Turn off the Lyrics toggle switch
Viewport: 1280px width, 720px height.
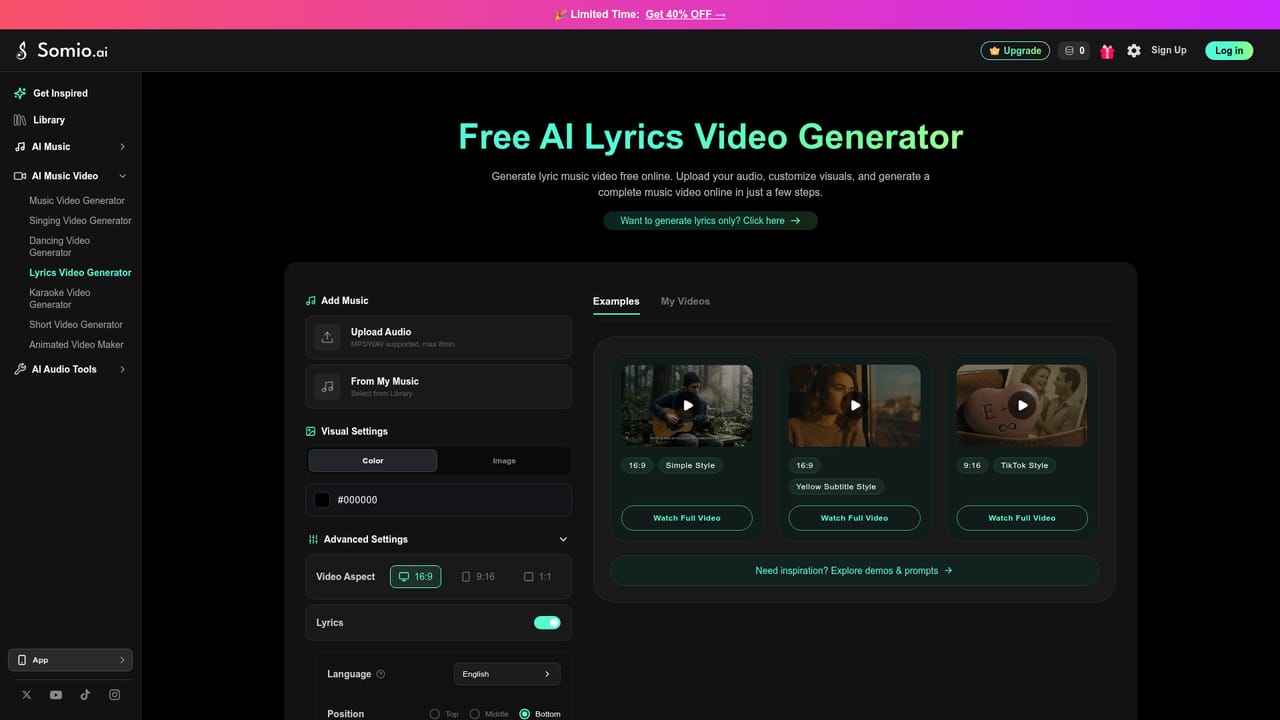547,623
